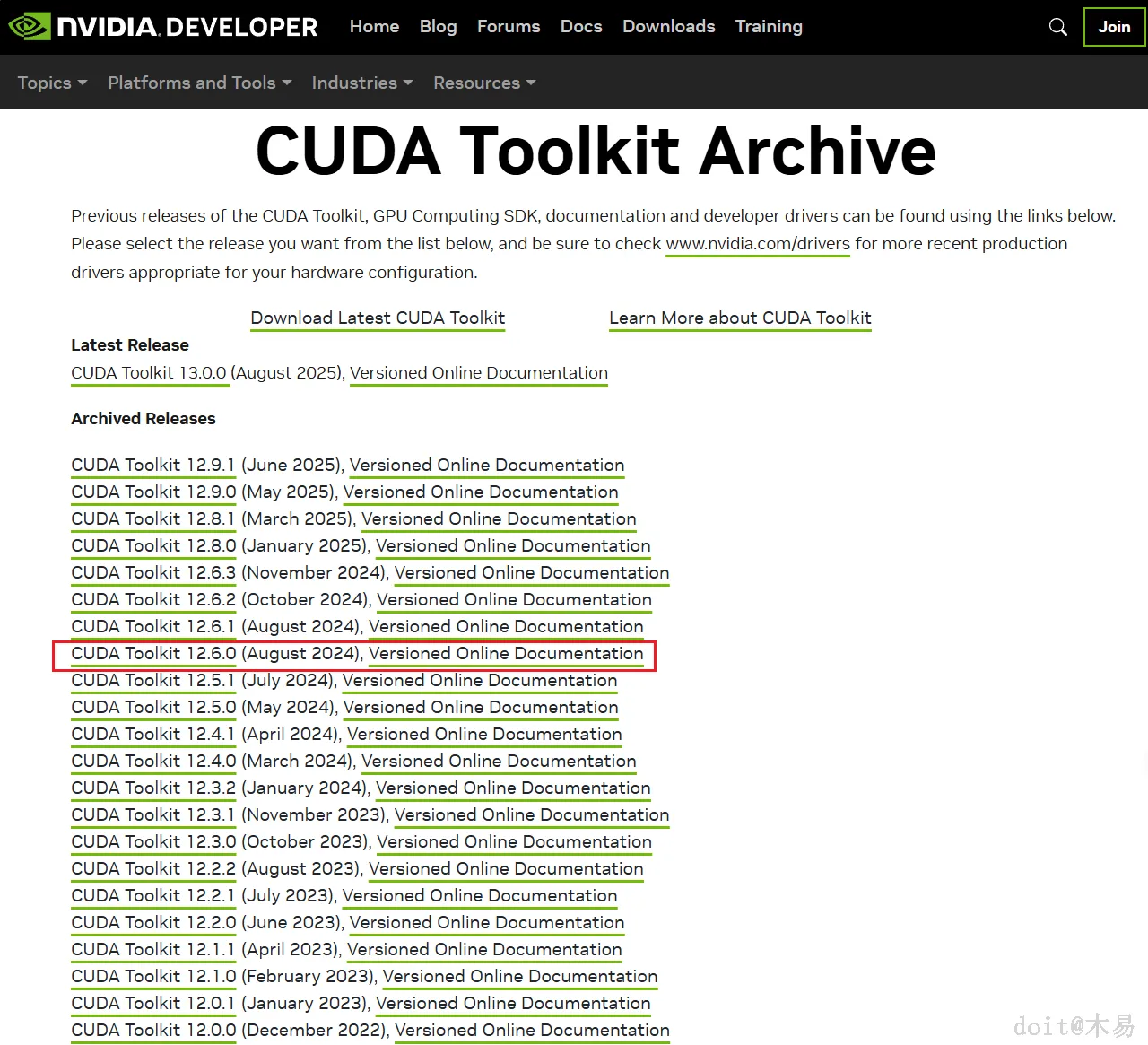Image resolution: width=1148 pixels, height=1045 pixels.
Task: Open Downloads in top navigation
Action: coord(669,27)
